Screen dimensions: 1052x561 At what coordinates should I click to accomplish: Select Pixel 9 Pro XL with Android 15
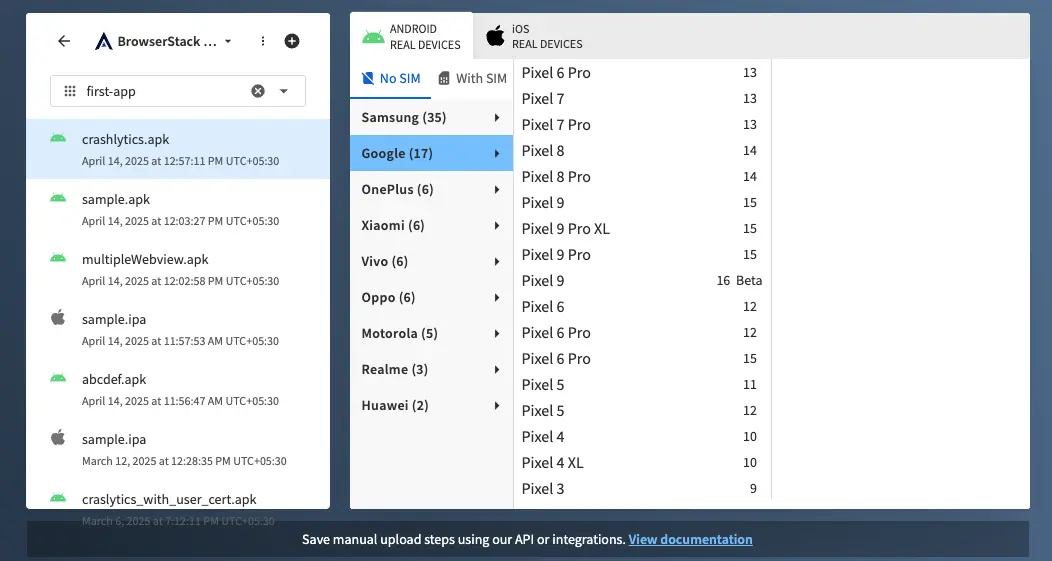(638, 229)
